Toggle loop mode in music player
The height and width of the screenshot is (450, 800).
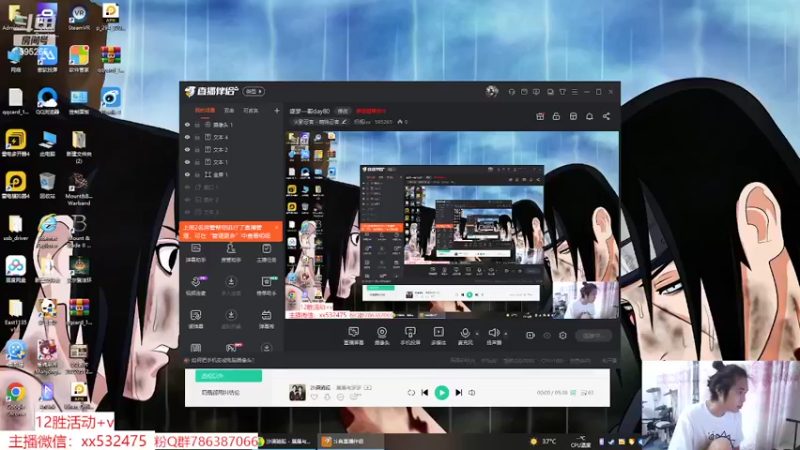tap(411, 392)
